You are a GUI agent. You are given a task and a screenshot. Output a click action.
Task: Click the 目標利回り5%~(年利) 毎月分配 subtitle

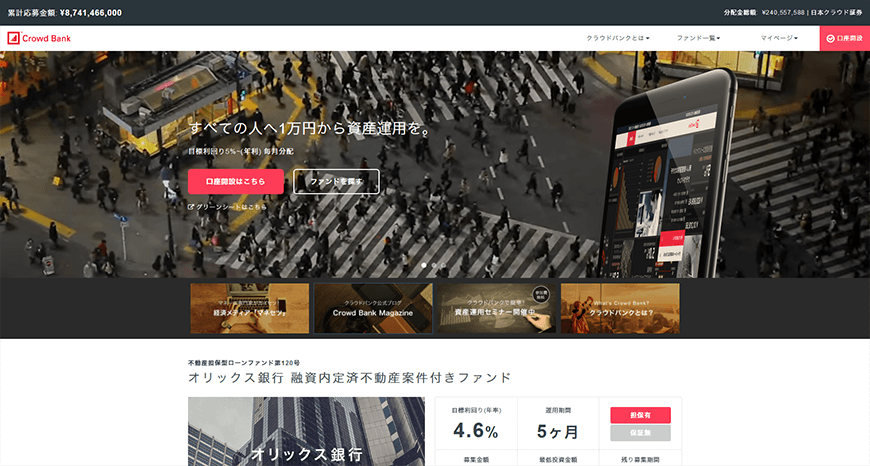241,151
